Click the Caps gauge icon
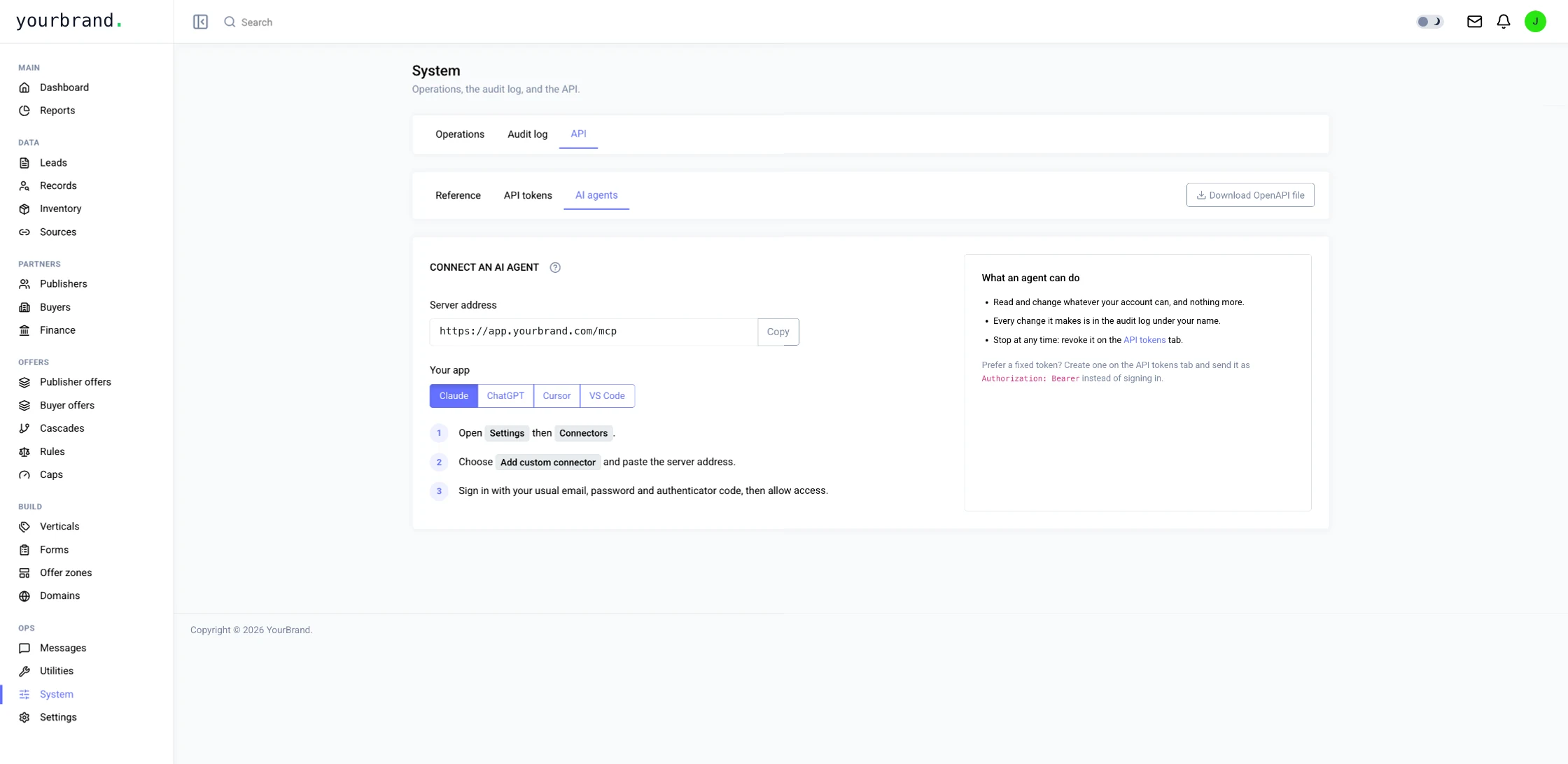The image size is (1568, 764). point(24,474)
